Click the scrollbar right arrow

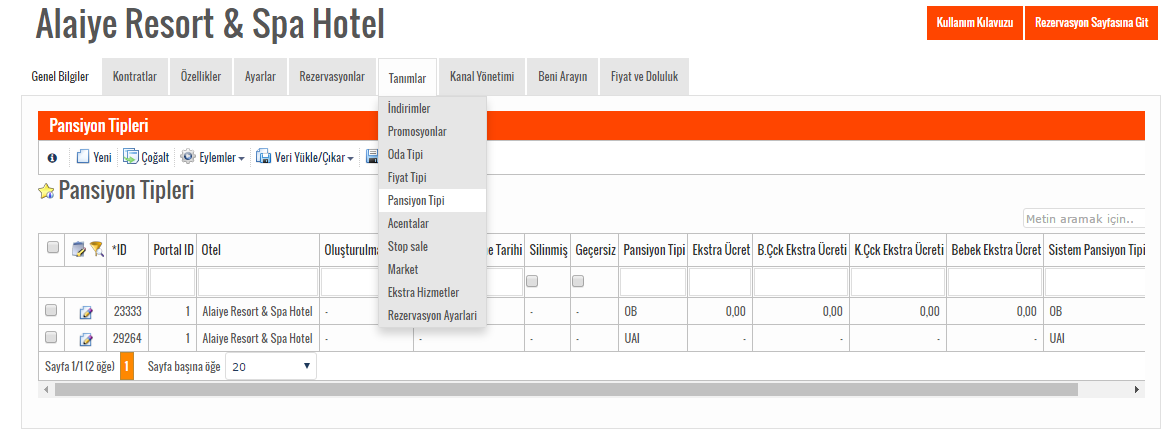[x=1138, y=389]
